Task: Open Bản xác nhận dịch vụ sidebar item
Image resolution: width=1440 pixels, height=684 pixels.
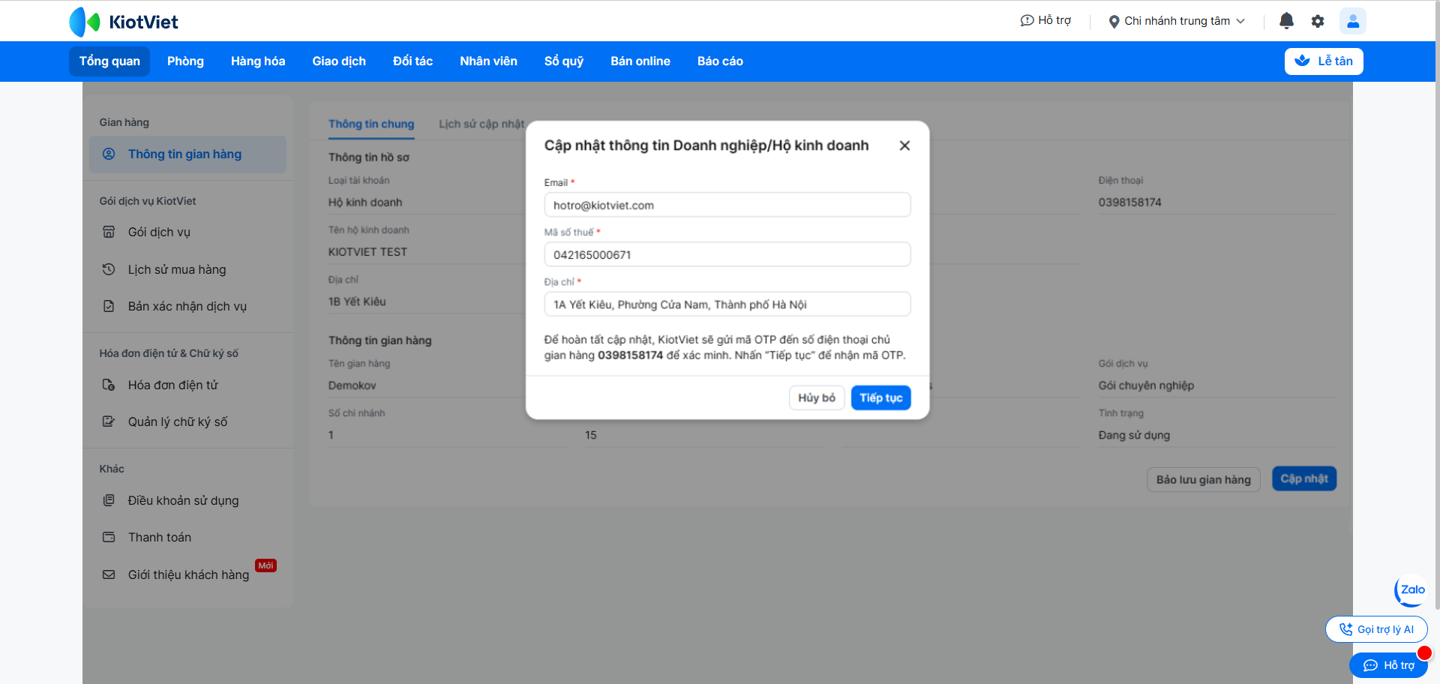Action: coord(188,306)
